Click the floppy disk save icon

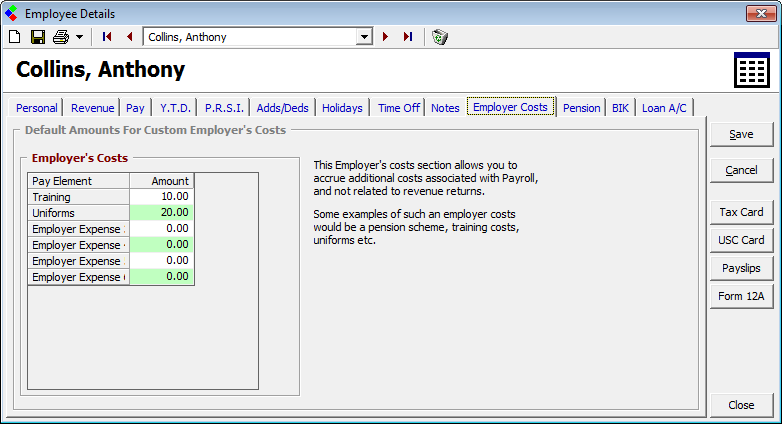[37, 37]
